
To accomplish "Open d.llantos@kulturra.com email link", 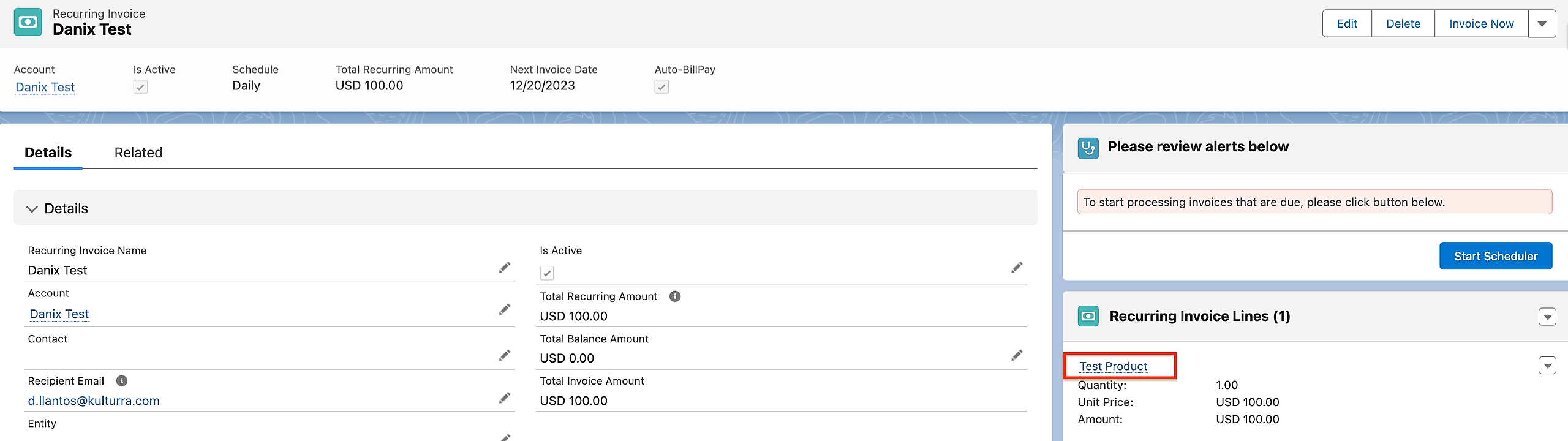I will coord(94,401).
